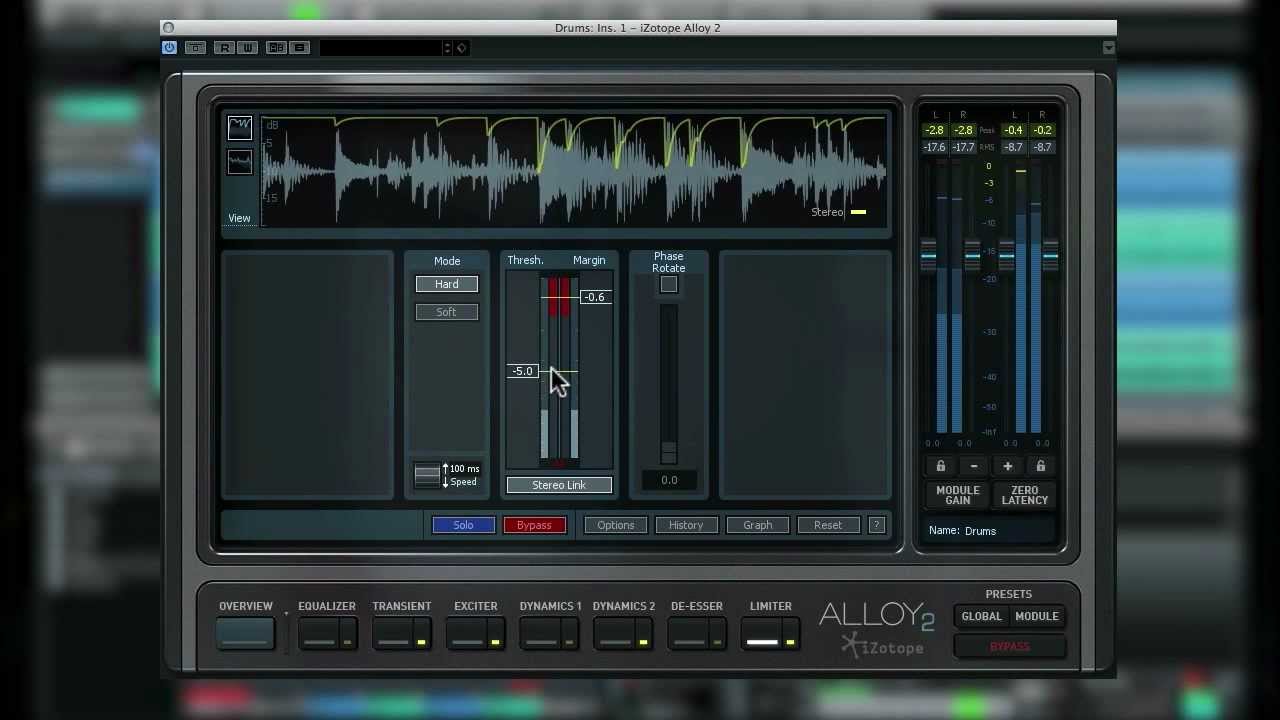Select the waveform history view icon
Screen dimensions: 1280x720
[x=240, y=162]
